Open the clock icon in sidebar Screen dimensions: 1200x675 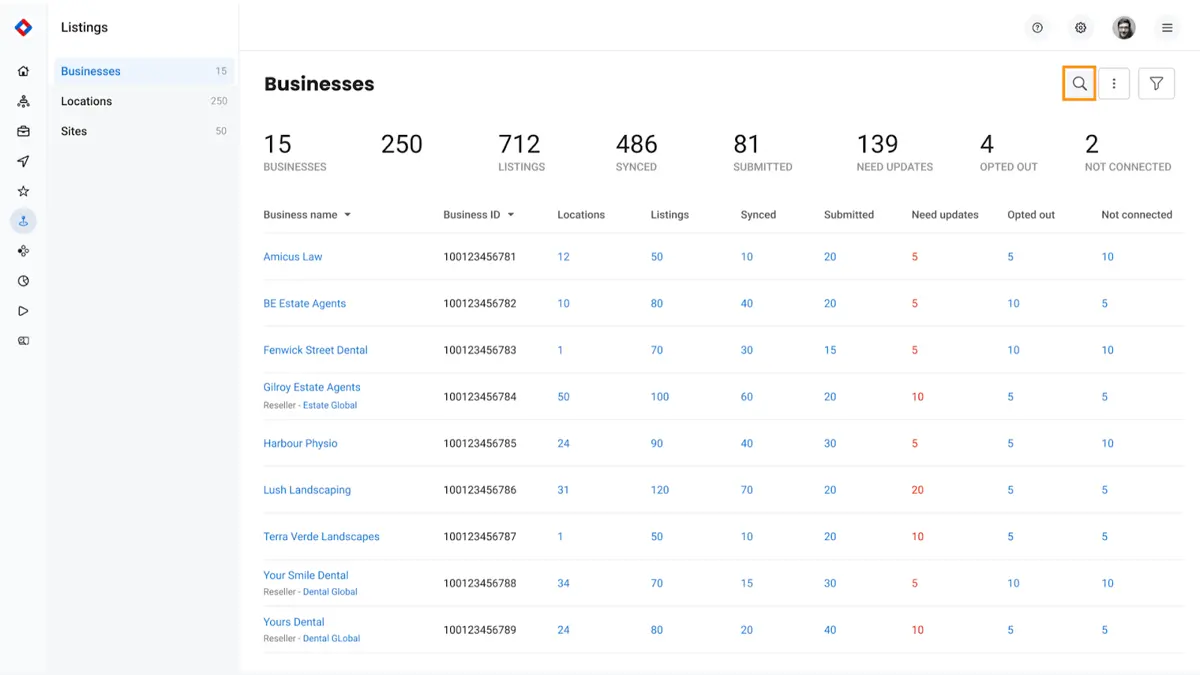[24, 281]
